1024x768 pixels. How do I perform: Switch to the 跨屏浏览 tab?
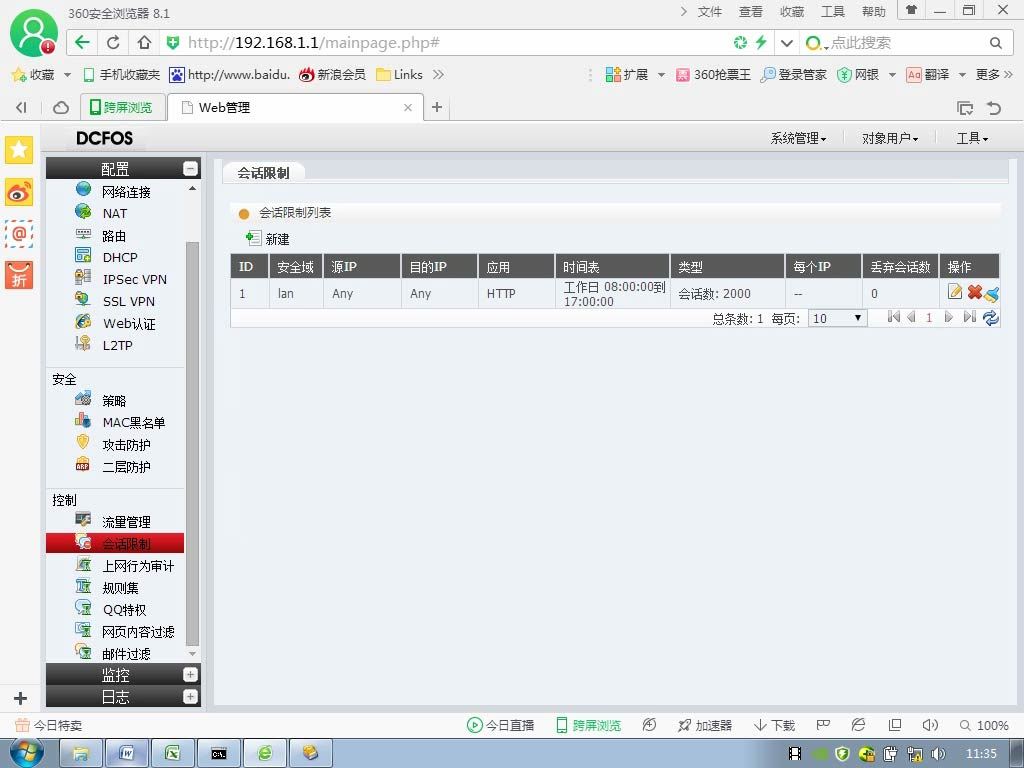(x=121, y=107)
